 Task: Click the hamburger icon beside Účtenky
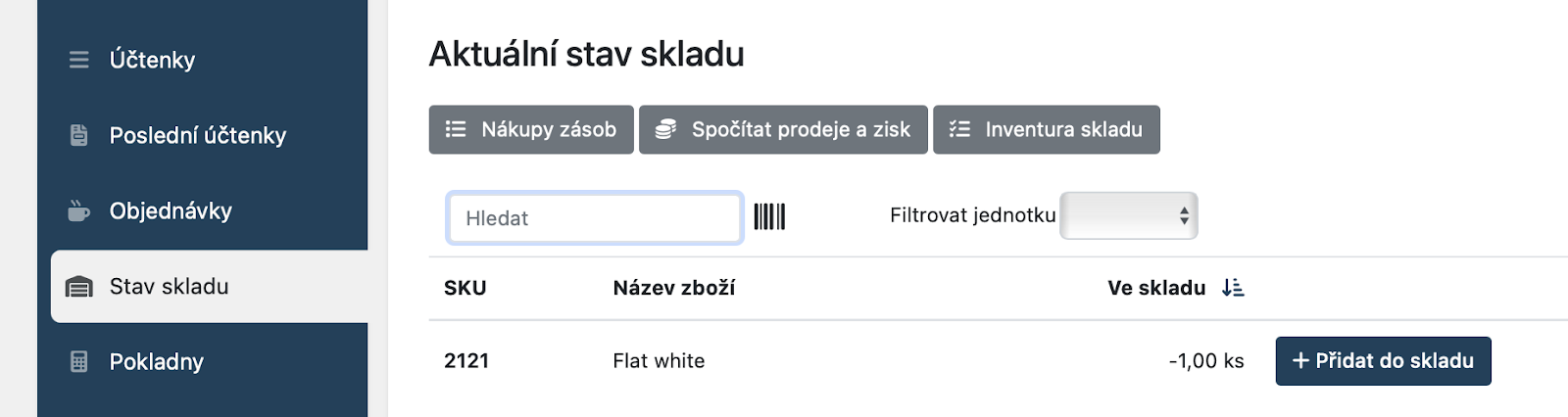[x=79, y=60]
